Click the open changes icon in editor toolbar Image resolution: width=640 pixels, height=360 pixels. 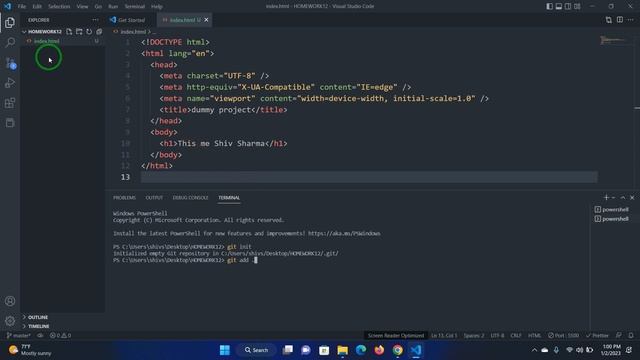click(x=609, y=20)
